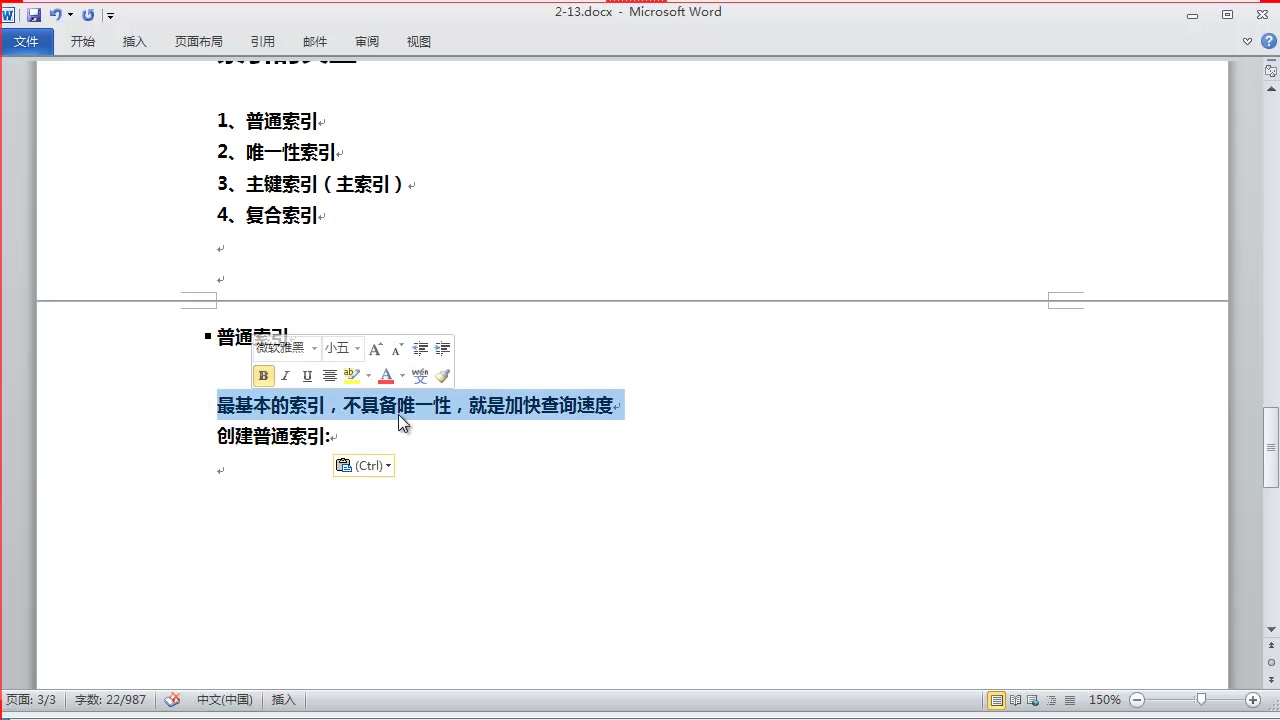Viewport: 1280px width, 720px height.
Task: Click the Word application icon
Action: tap(9, 15)
